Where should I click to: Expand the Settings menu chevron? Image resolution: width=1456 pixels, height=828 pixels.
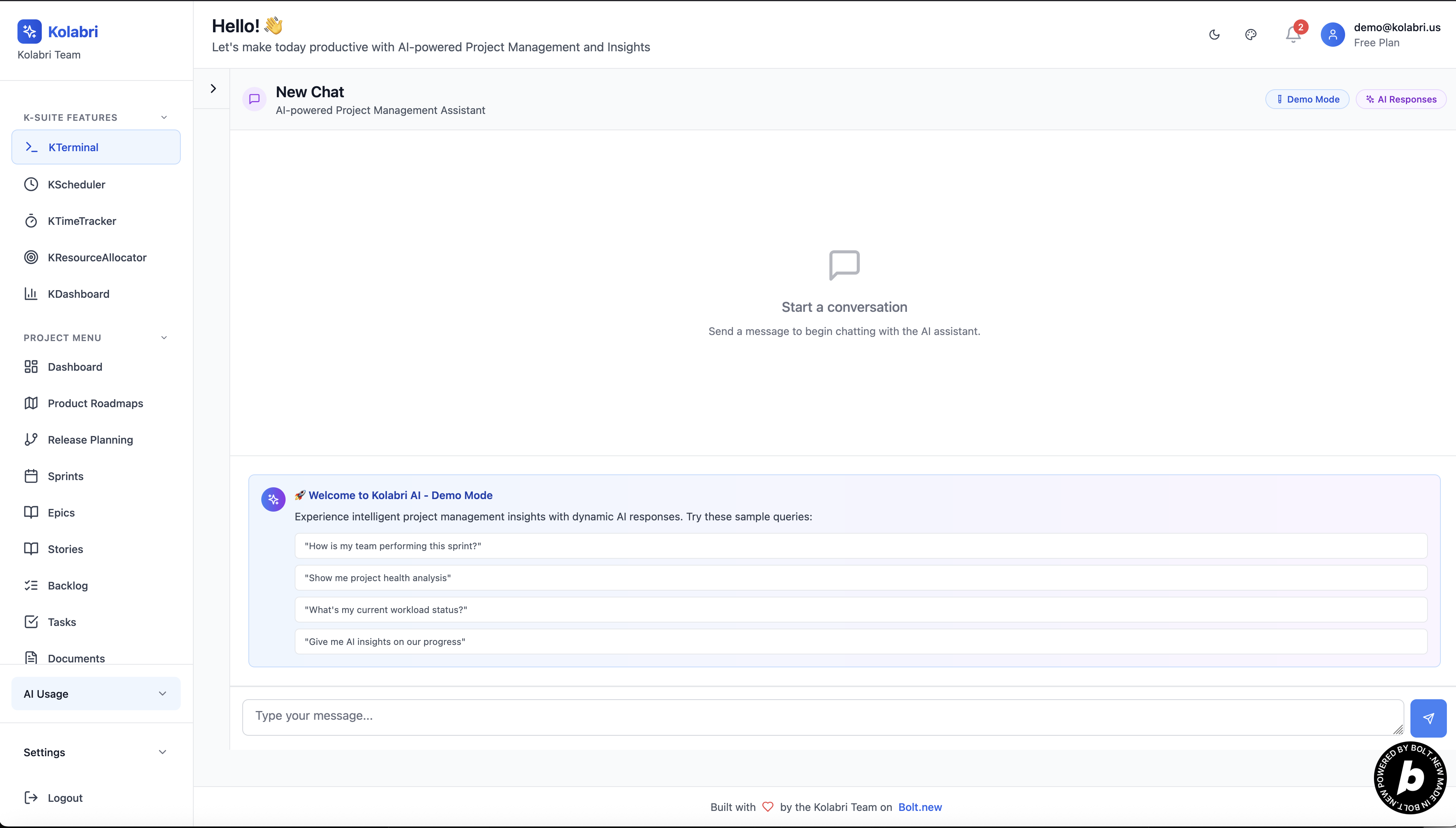(x=162, y=752)
